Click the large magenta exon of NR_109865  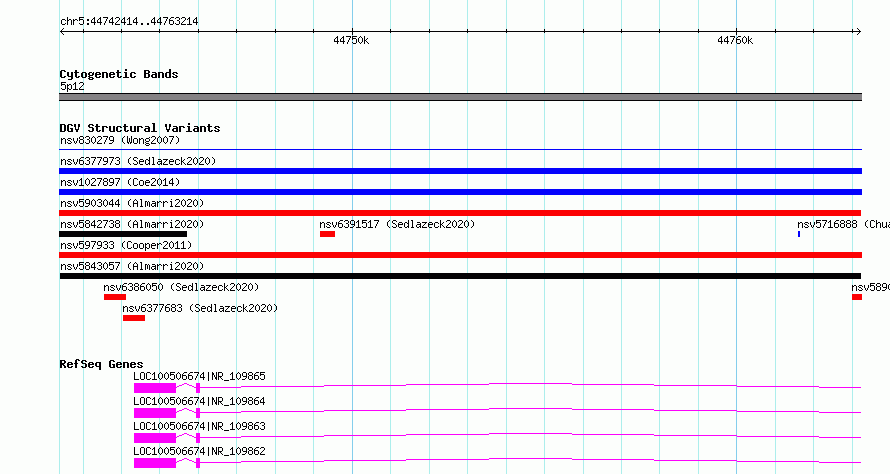155,388
